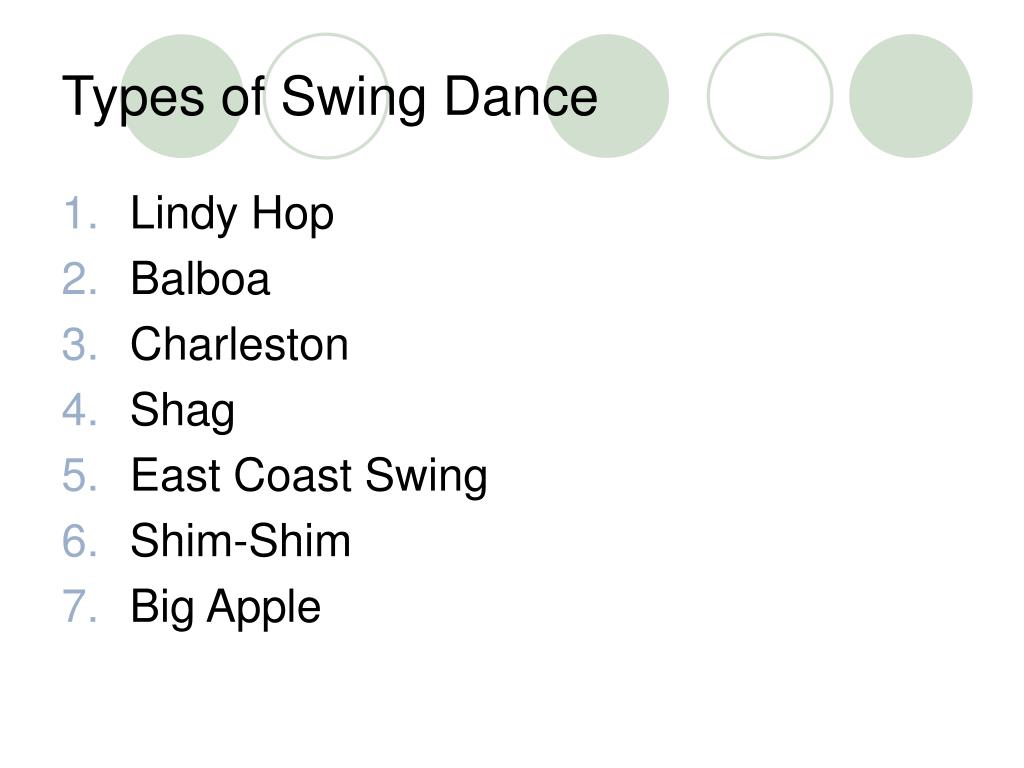Click the empty outlined circle at right
Image resolution: width=1024 pixels, height=768 pixels.
(x=770, y=96)
